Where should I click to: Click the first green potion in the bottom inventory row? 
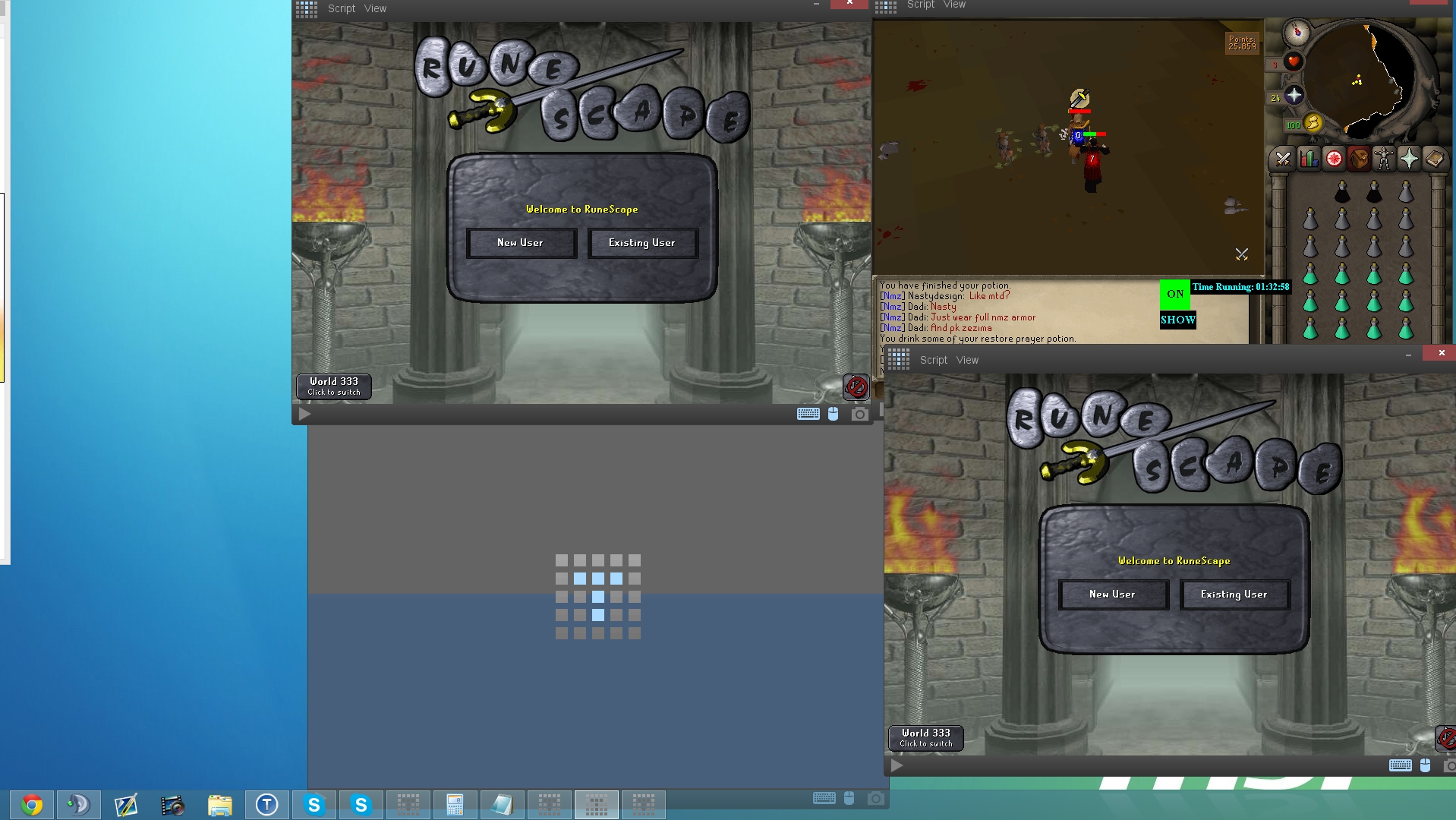coord(1310,328)
